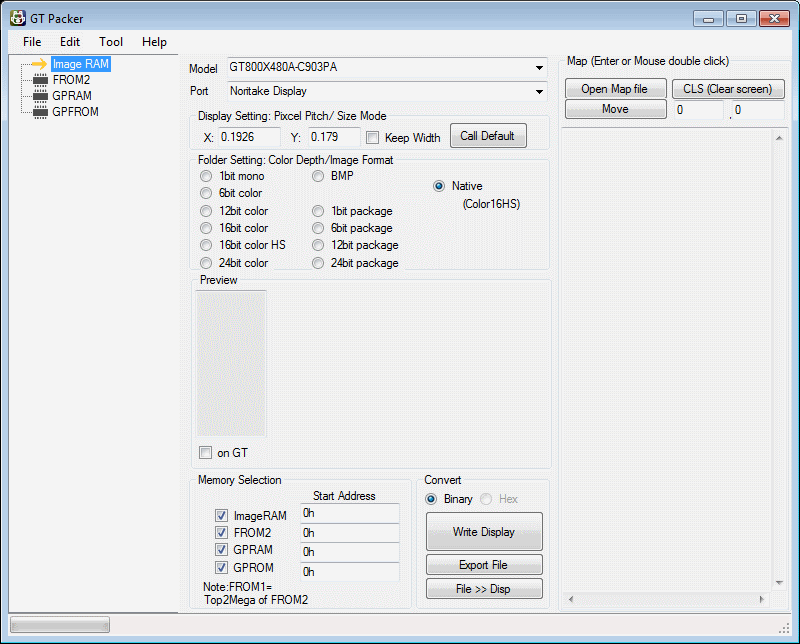Click the GPRAM memory chip icon

click(x=39, y=96)
